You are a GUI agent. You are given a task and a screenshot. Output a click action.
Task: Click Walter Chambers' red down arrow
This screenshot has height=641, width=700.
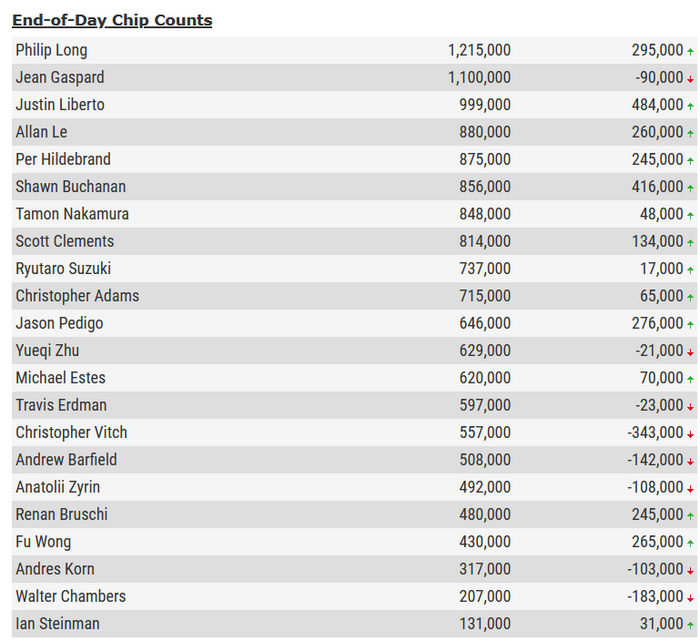(x=690, y=597)
